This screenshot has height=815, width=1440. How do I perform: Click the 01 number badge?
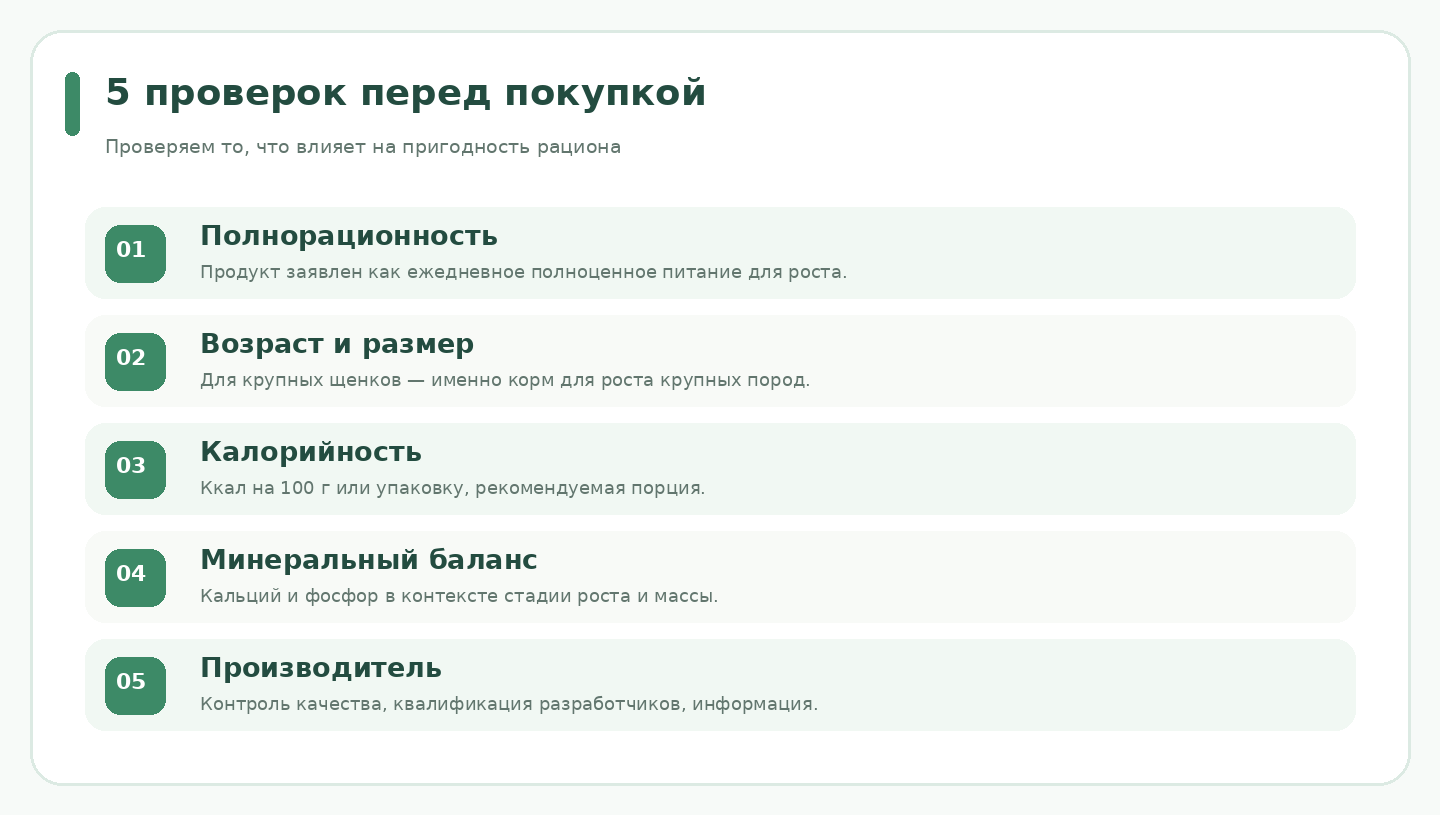pos(135,254)
